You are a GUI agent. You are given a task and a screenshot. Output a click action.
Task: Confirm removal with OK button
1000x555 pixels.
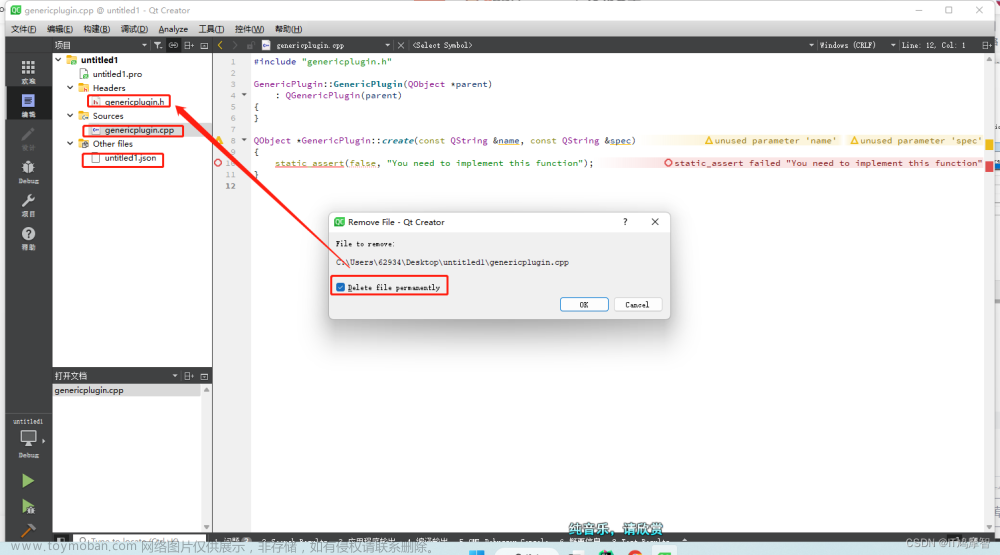(x=584, y=305)
